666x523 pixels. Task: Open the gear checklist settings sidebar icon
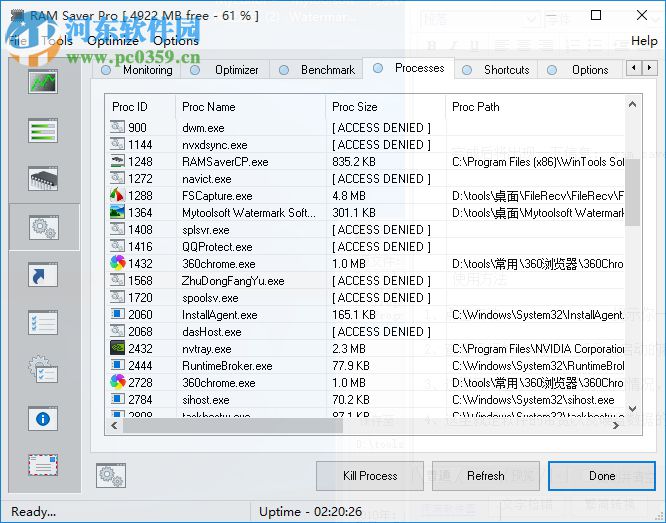tap(43, 370)
